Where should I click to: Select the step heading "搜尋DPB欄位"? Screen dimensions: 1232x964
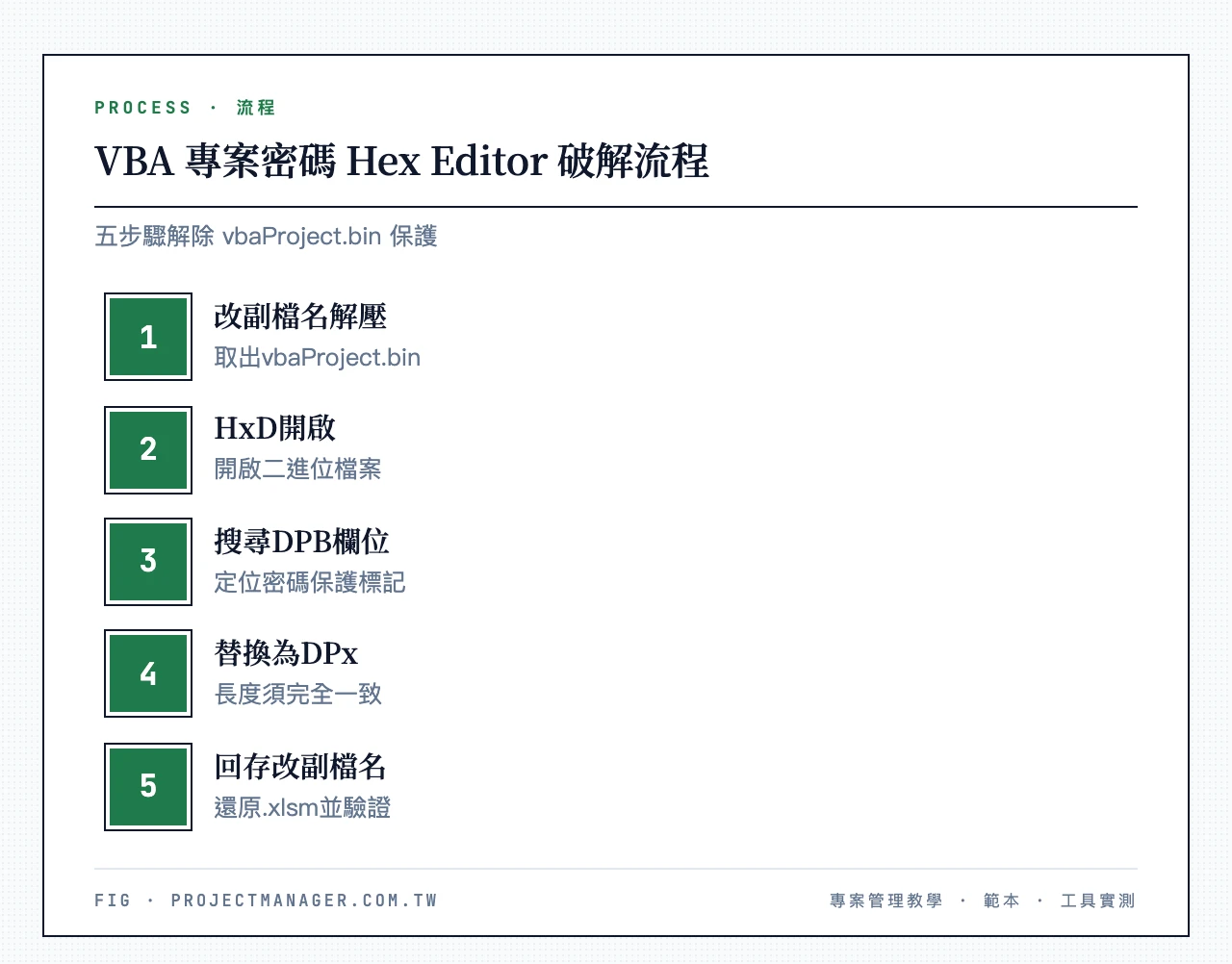point(301,541)
